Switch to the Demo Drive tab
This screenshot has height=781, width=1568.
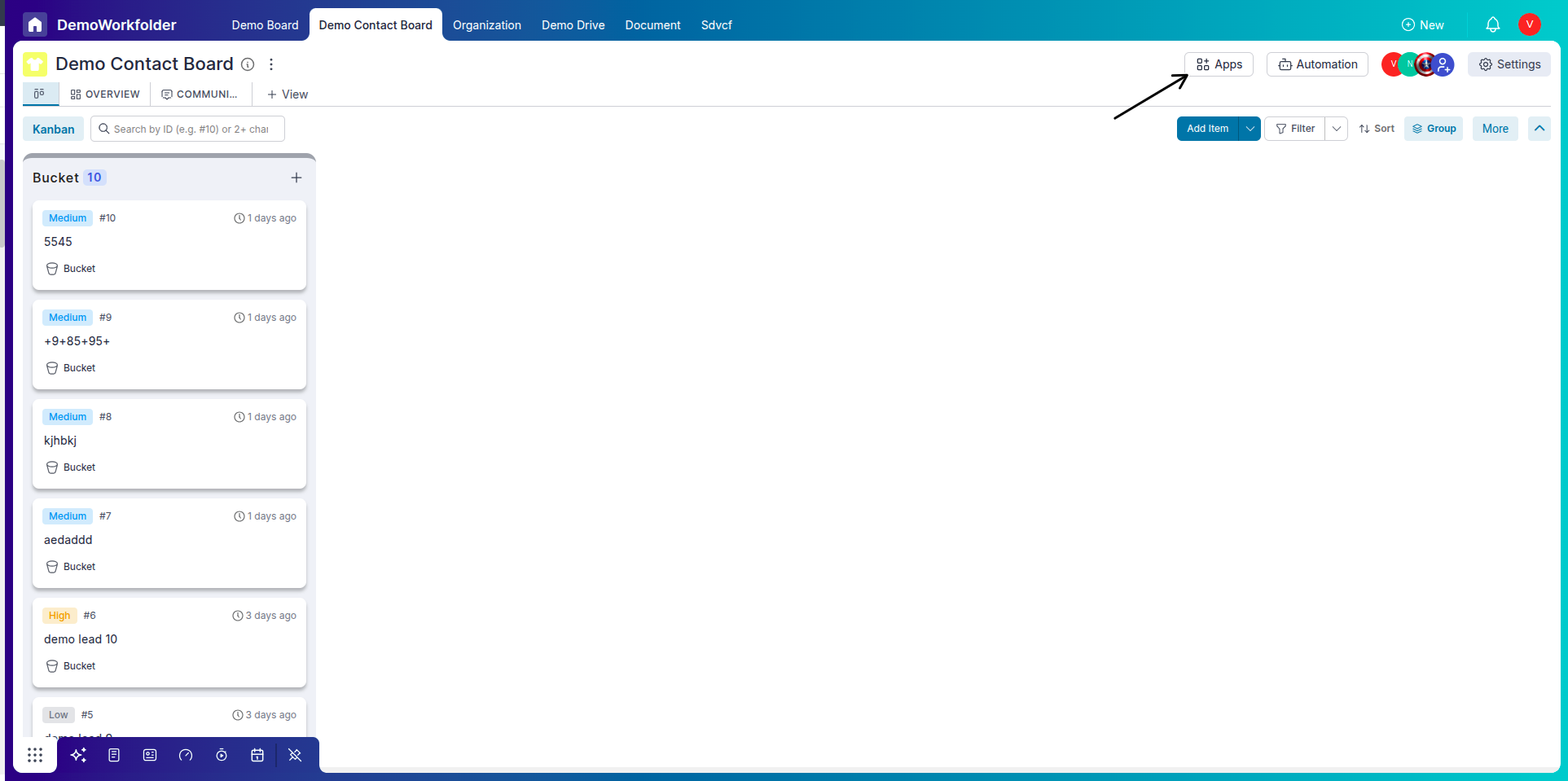pyautogui.click(x=573, y=25)
